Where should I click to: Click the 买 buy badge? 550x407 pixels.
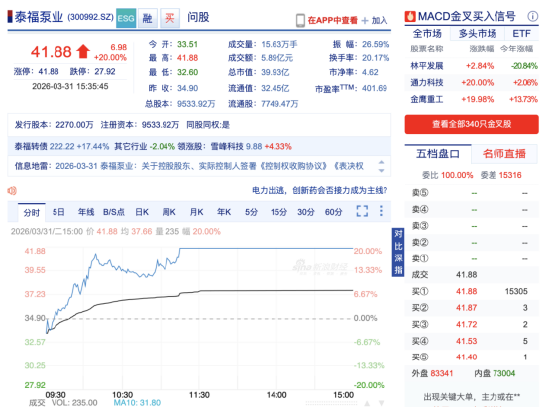click(x=170, y=18)
